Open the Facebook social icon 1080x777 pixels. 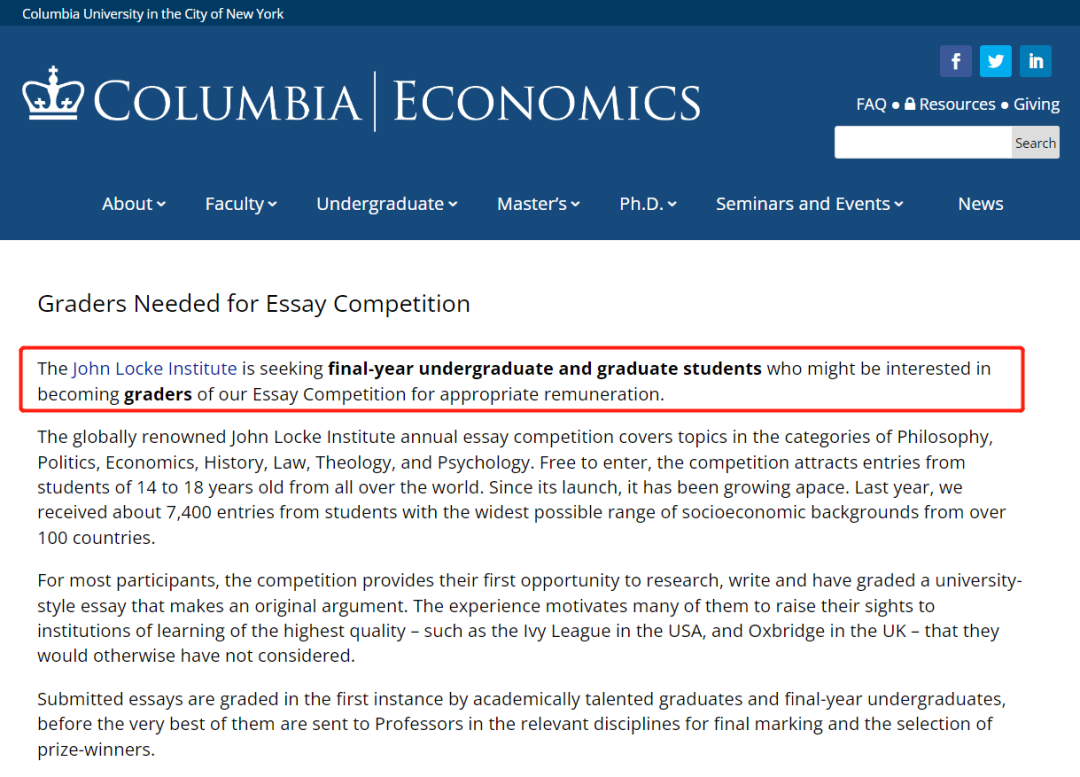tap(955, 61)
